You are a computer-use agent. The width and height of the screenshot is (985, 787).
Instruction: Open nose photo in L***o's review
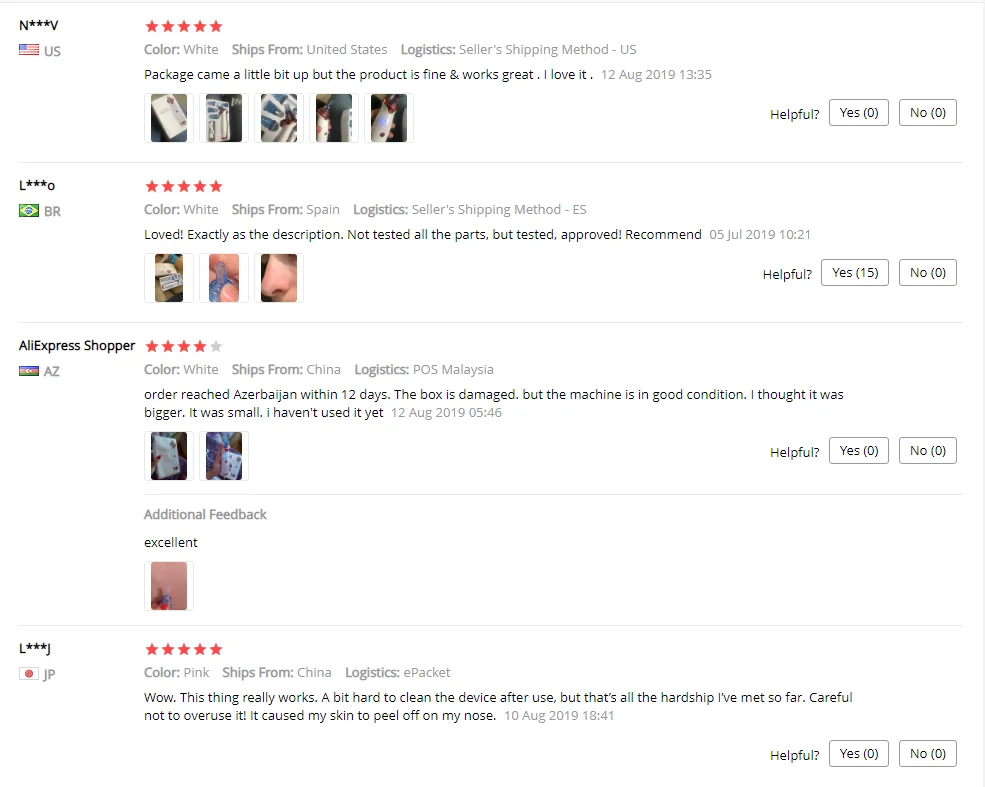[279, 278]
